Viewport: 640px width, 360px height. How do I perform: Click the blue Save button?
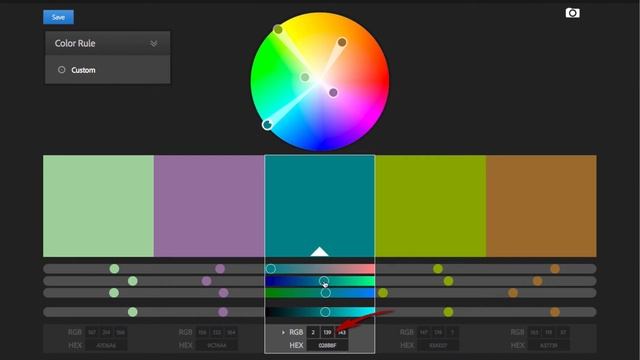tap(58, 17)
